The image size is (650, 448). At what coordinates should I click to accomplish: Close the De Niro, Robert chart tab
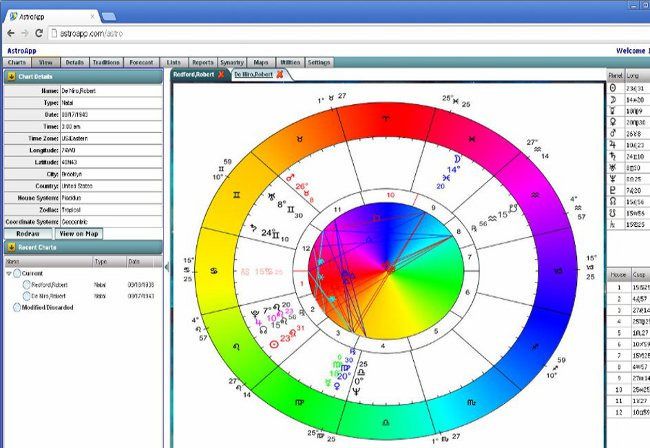281,74
